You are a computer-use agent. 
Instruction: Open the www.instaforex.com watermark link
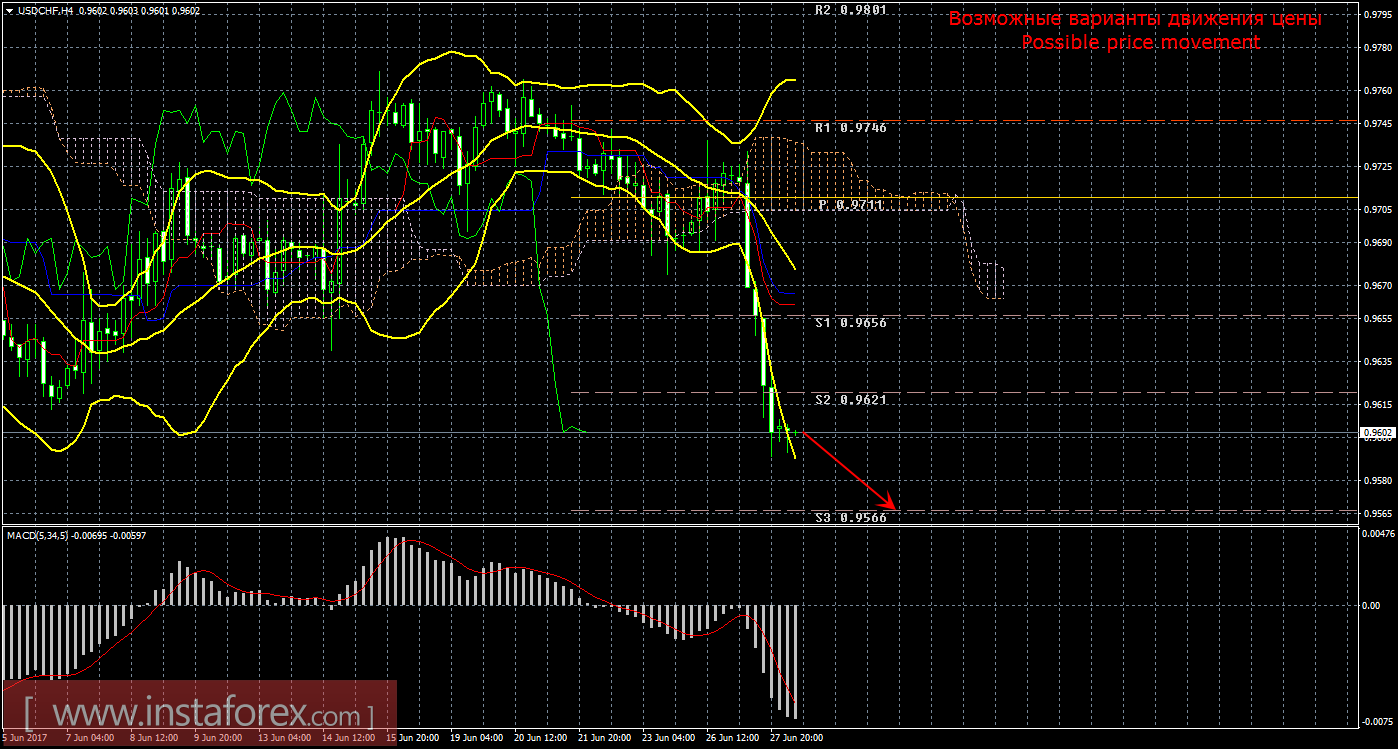[200, 715]
